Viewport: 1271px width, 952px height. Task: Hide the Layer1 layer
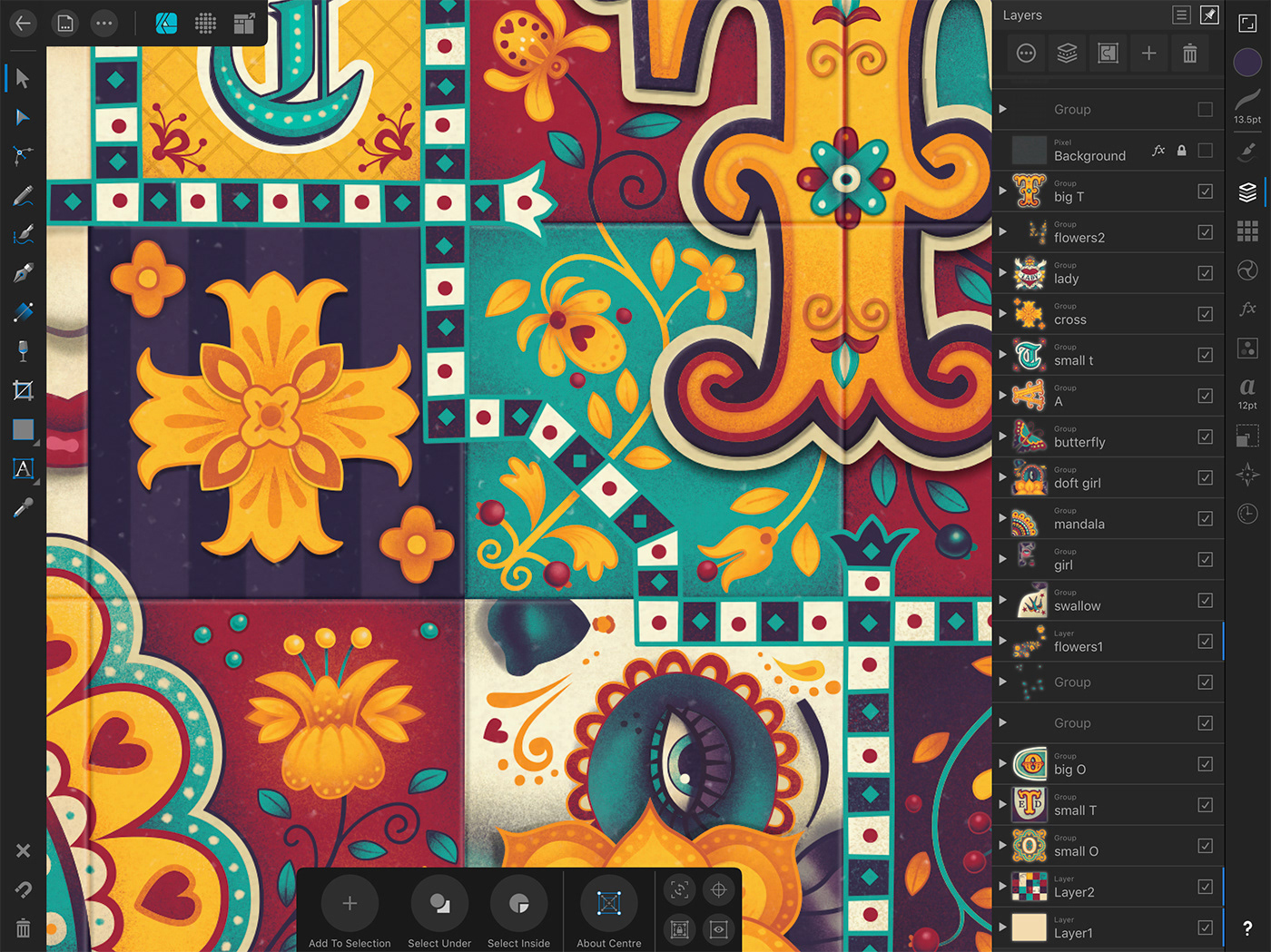pos(1205,927)
